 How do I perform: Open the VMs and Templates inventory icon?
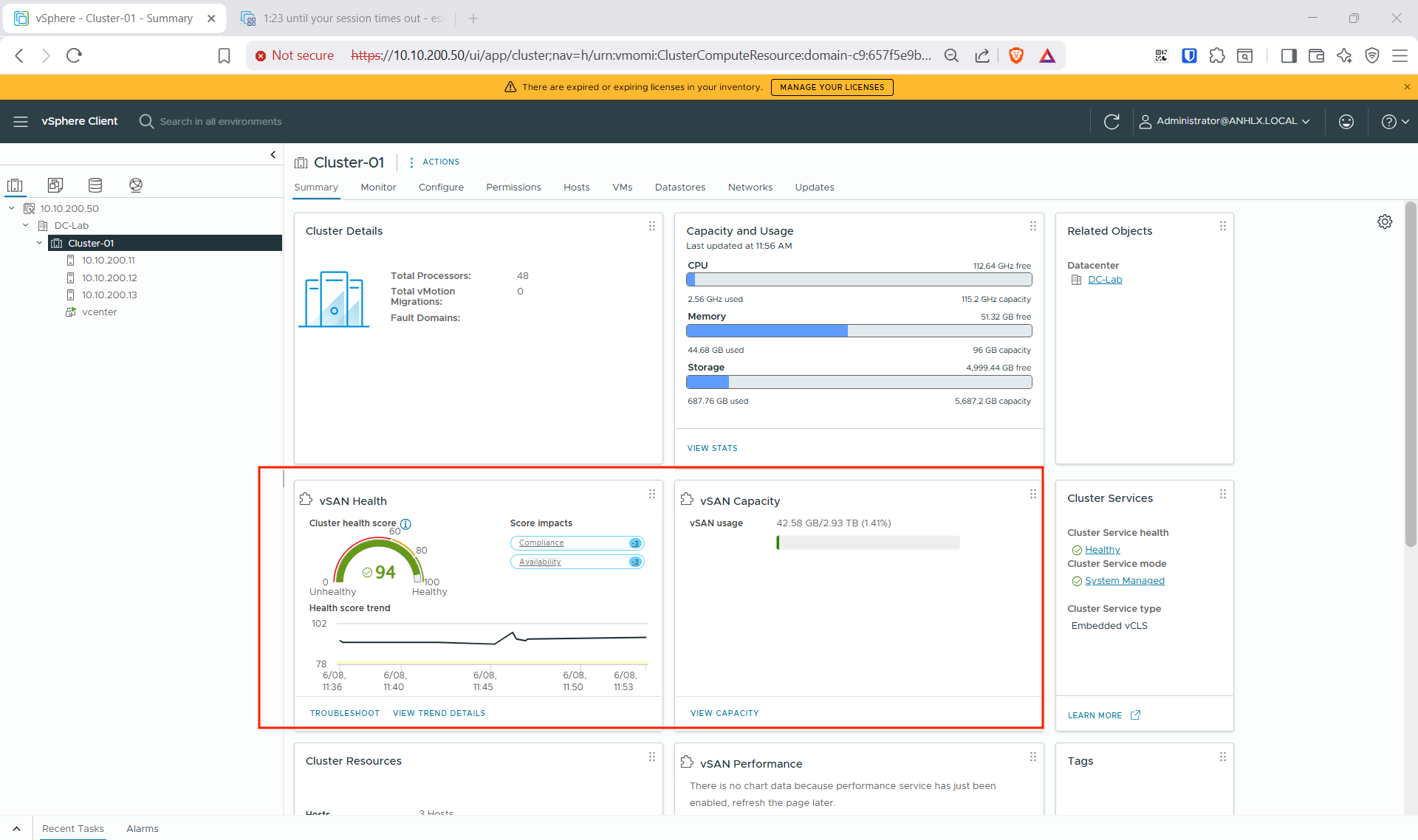click(55, 185)
